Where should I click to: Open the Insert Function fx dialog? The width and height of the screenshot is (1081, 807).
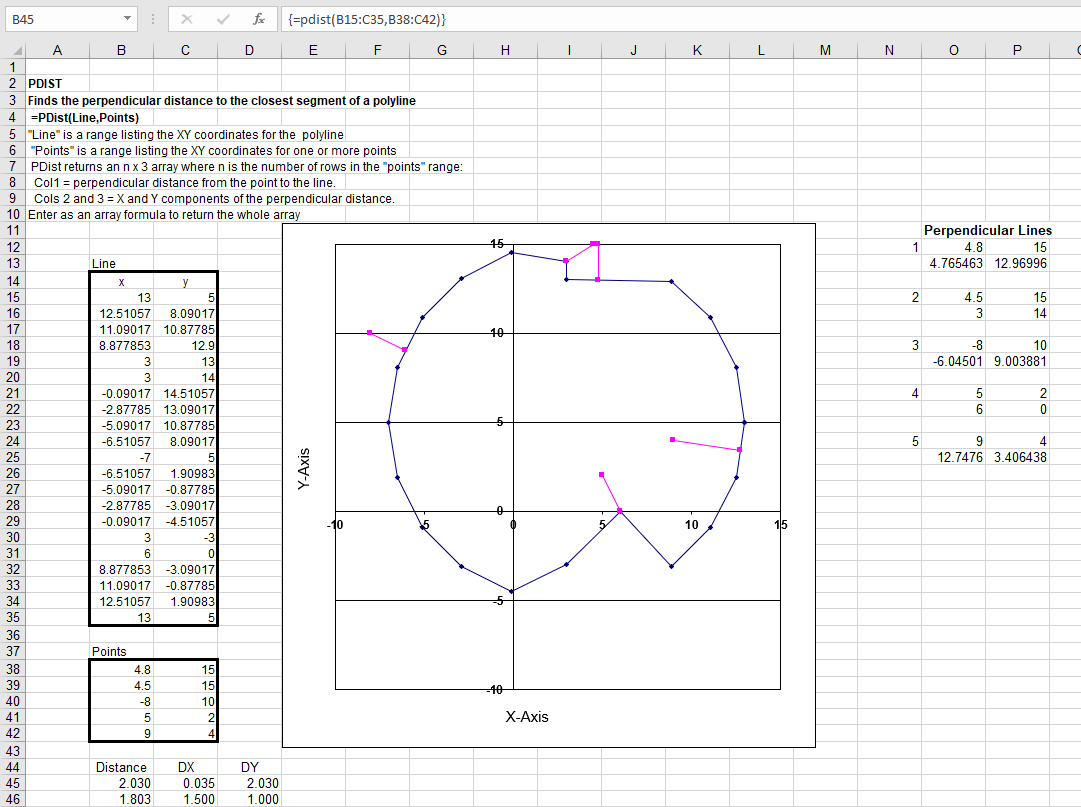coord(258,19)
